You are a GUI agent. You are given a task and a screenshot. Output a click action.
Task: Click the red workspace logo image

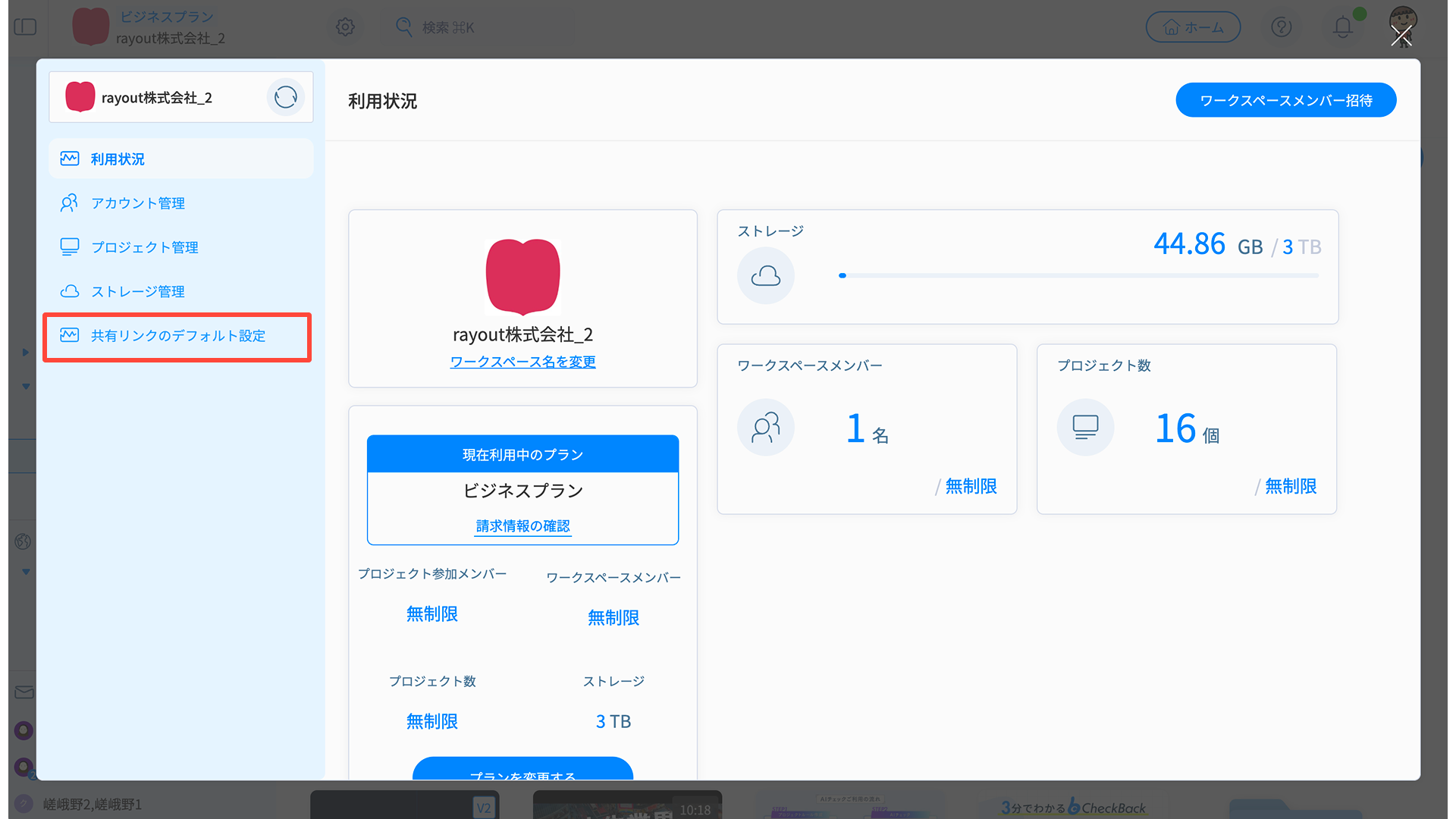click(522, 276)
